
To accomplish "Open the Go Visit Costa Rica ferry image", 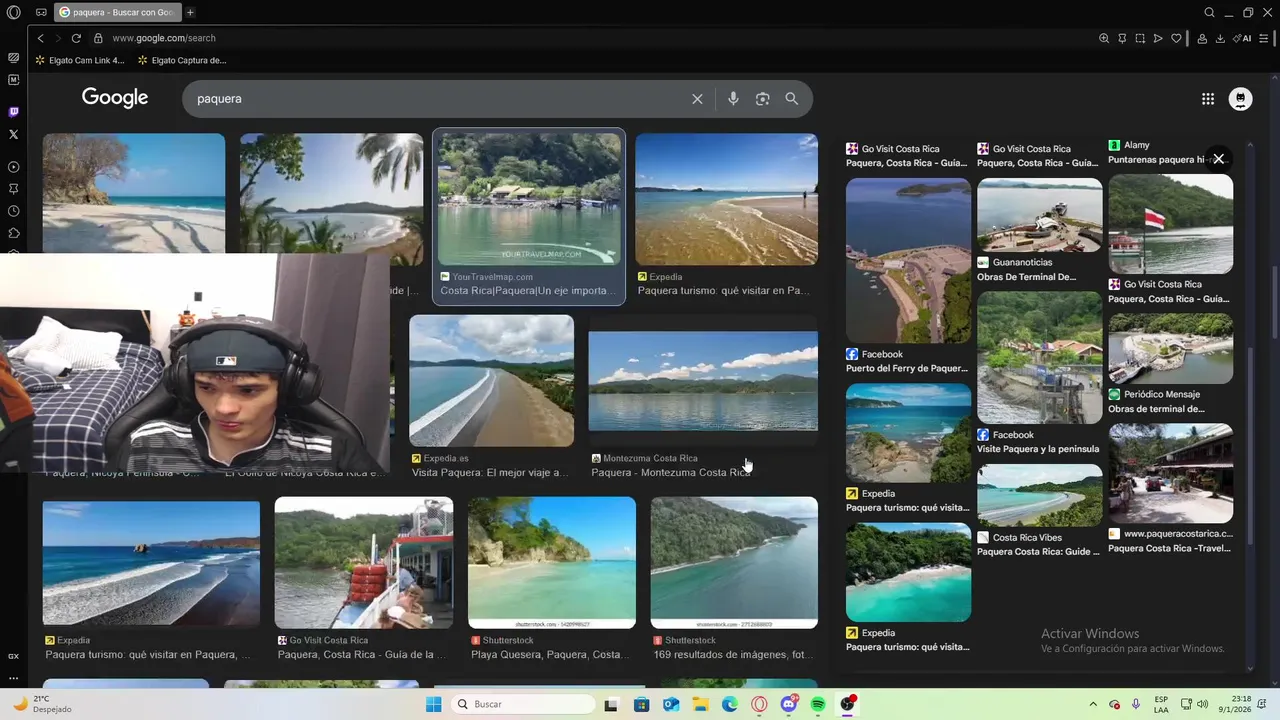I will pyautogui.click(x=364, y=562).
